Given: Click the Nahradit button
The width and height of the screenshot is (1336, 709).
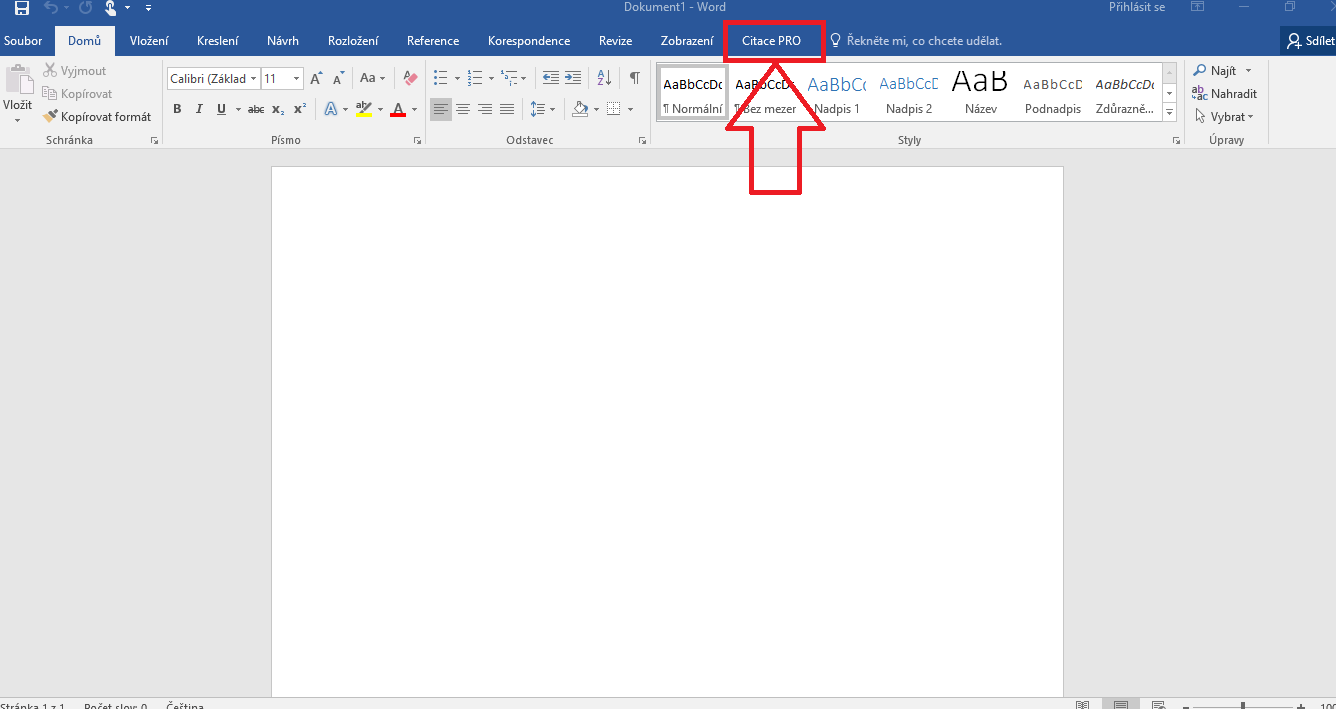Looking at the screenshot, I should [x=1225, y=94].
